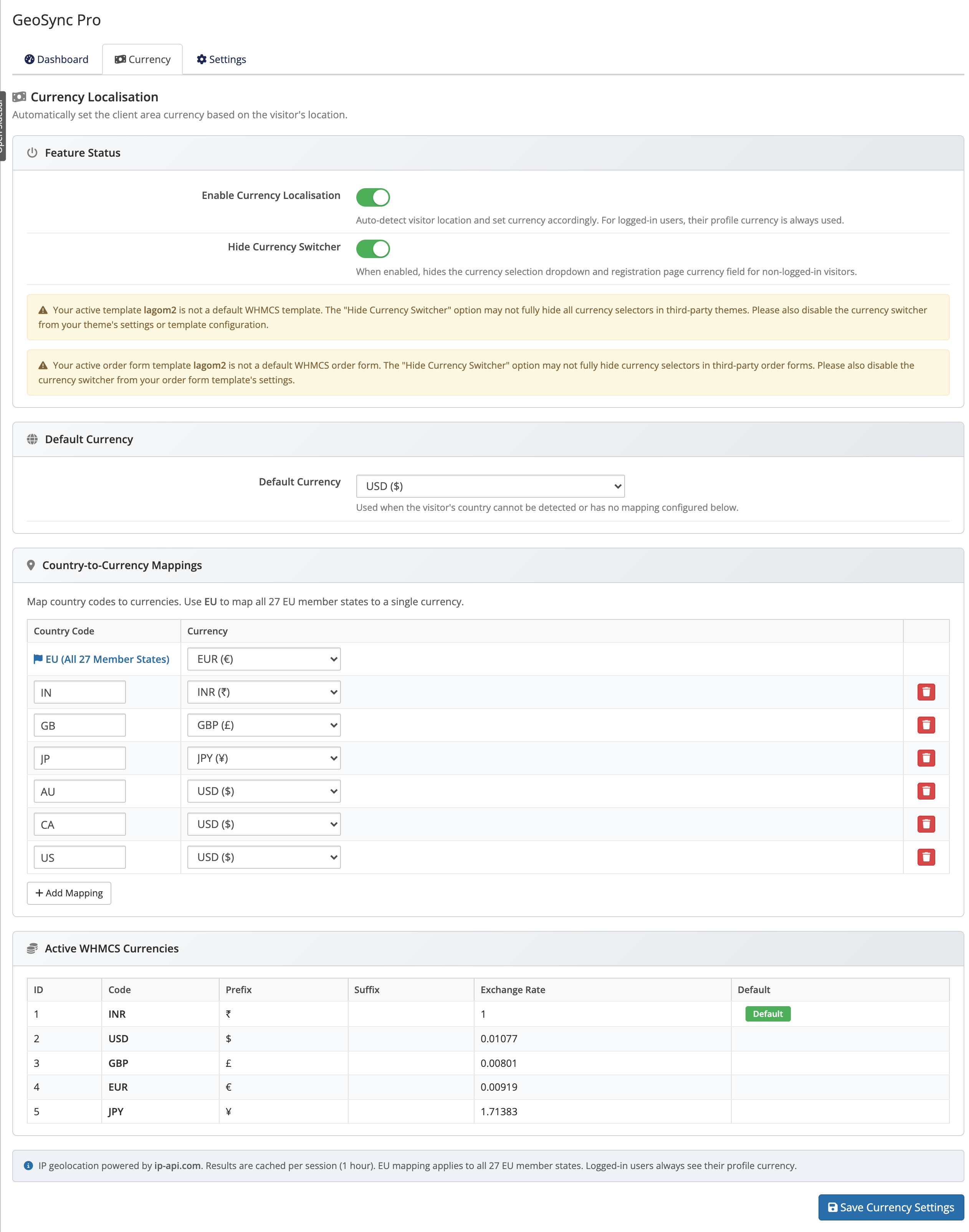This screenshot has width=969, height=1232.
Task: Click the Add Mapping button
Action: (69, 893)
